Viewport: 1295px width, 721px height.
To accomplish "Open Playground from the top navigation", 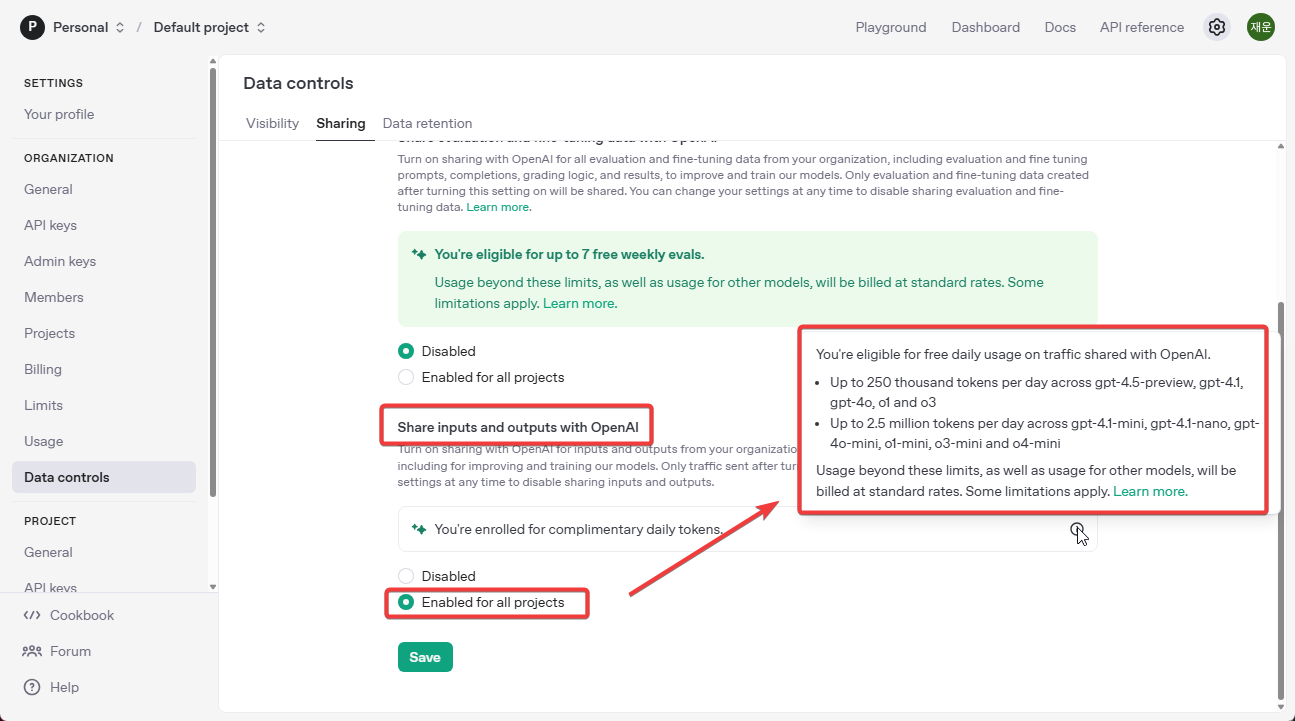I will point(891,27).
